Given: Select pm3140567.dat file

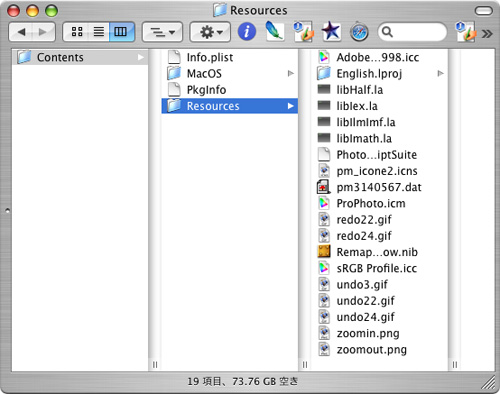Looking at the screenshot, I should click(x=380, y=187).
